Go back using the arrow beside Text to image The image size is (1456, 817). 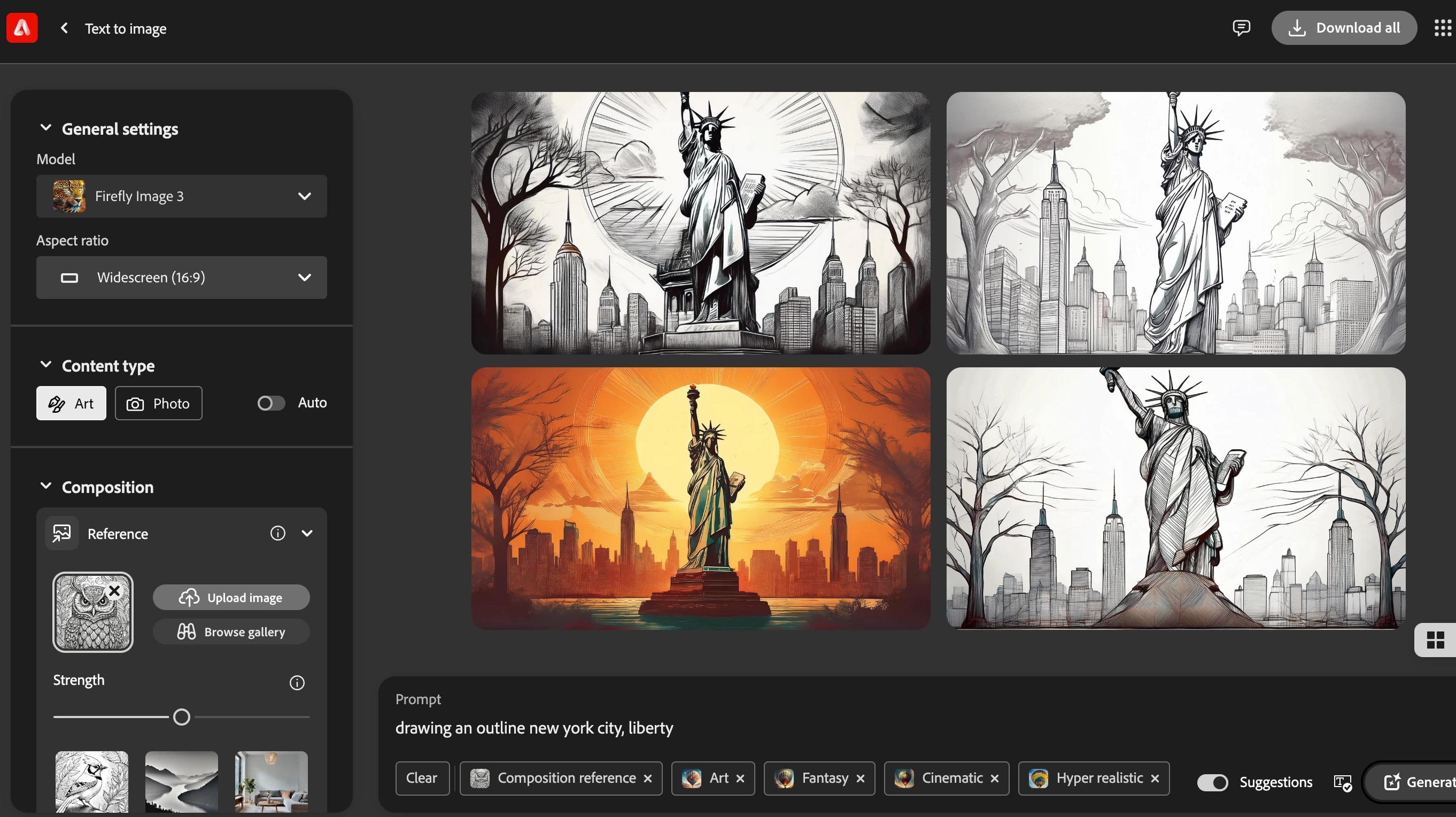[x=65, y=28]
